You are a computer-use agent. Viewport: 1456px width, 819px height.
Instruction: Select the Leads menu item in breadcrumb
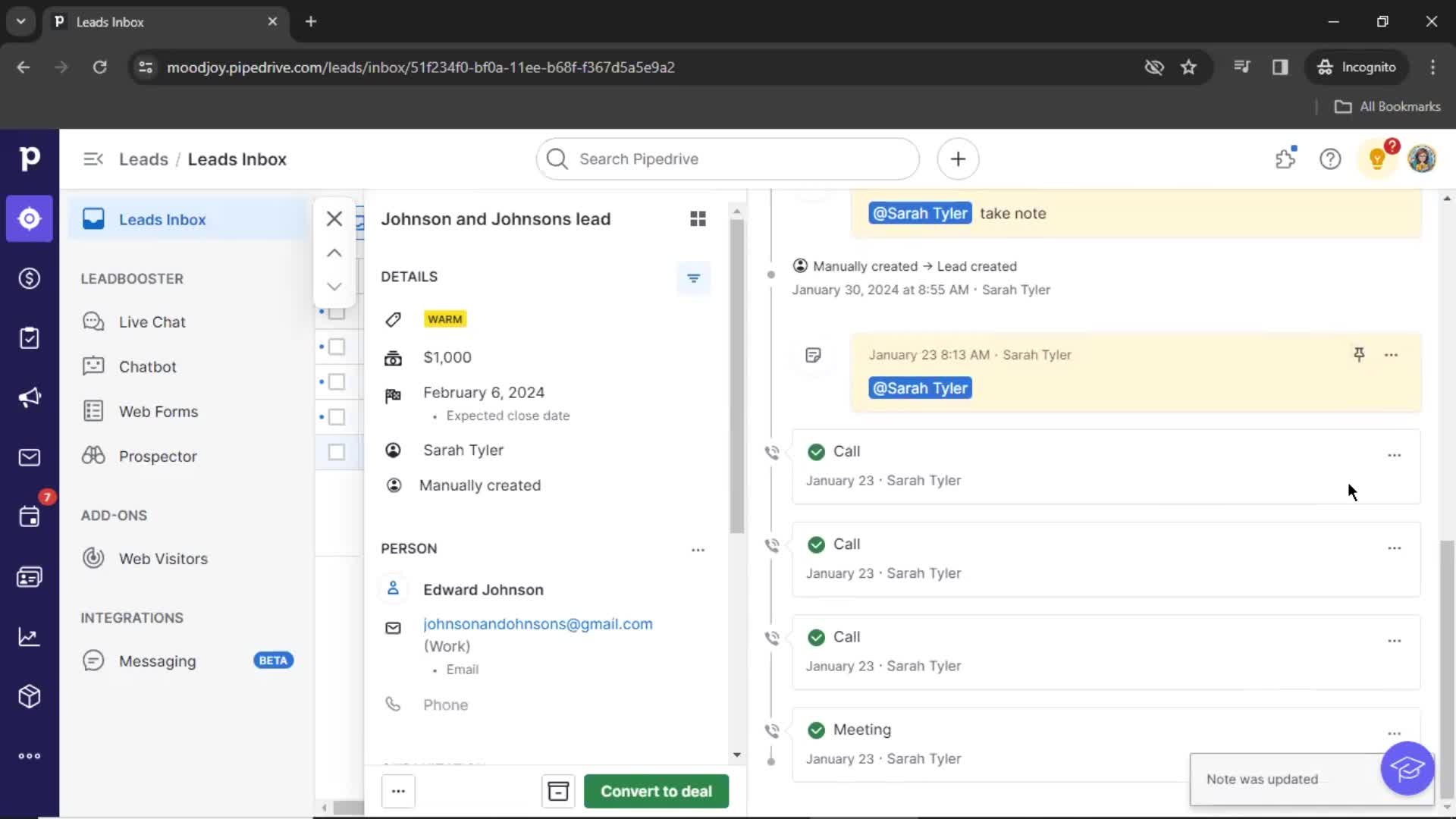[x=143, y=159]
